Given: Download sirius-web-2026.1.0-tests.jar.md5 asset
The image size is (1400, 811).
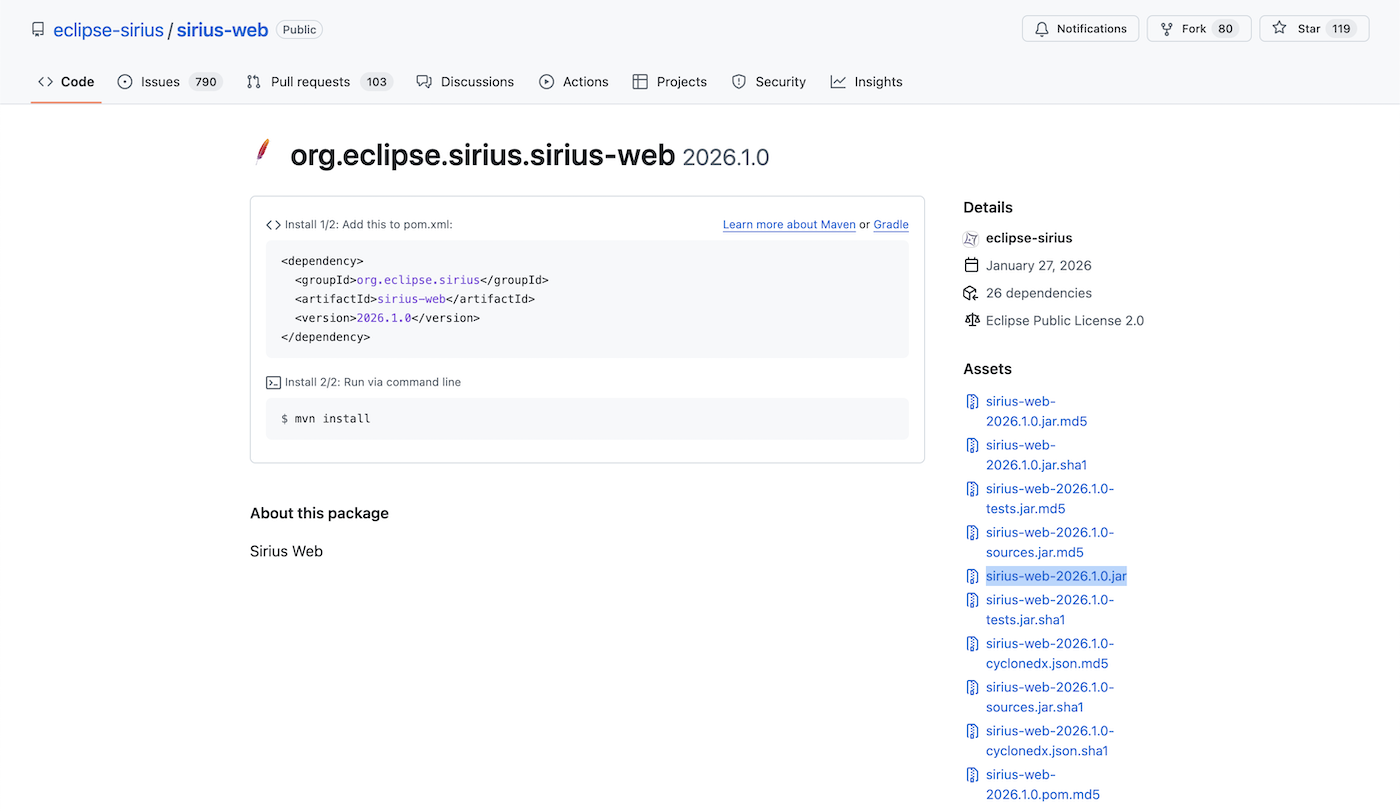Looking at the screenshot, I should [x=1050, y=499].
